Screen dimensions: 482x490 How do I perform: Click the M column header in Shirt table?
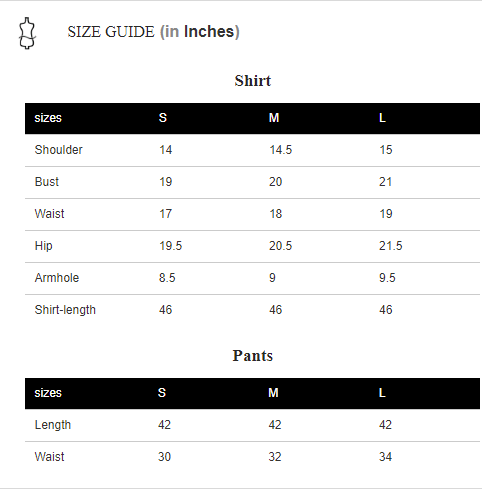tap(274, 118)
